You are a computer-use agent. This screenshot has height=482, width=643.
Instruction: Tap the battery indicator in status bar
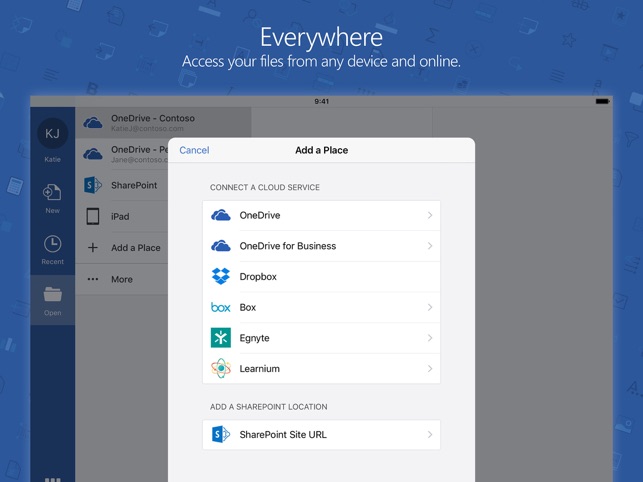pos(602,101)
